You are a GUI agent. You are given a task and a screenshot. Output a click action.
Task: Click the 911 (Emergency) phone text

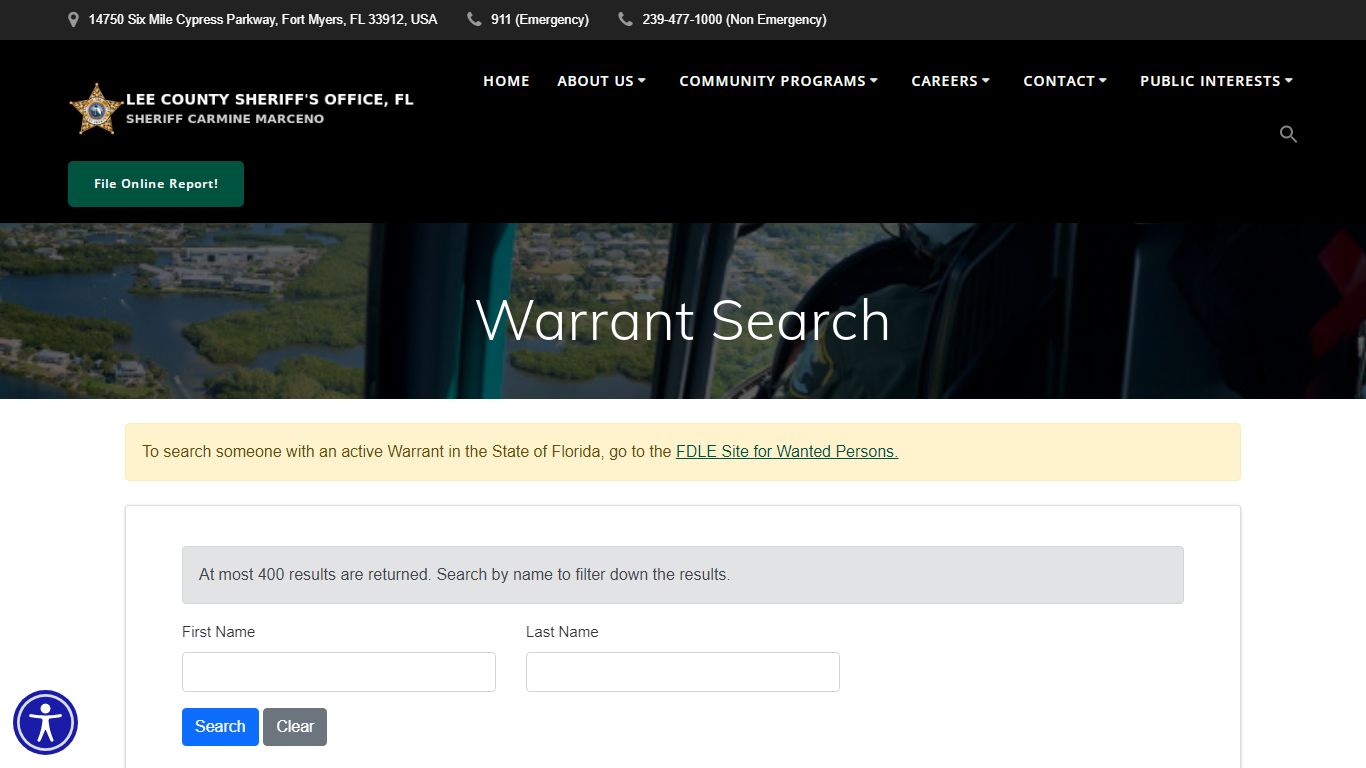tap(540, 19)
